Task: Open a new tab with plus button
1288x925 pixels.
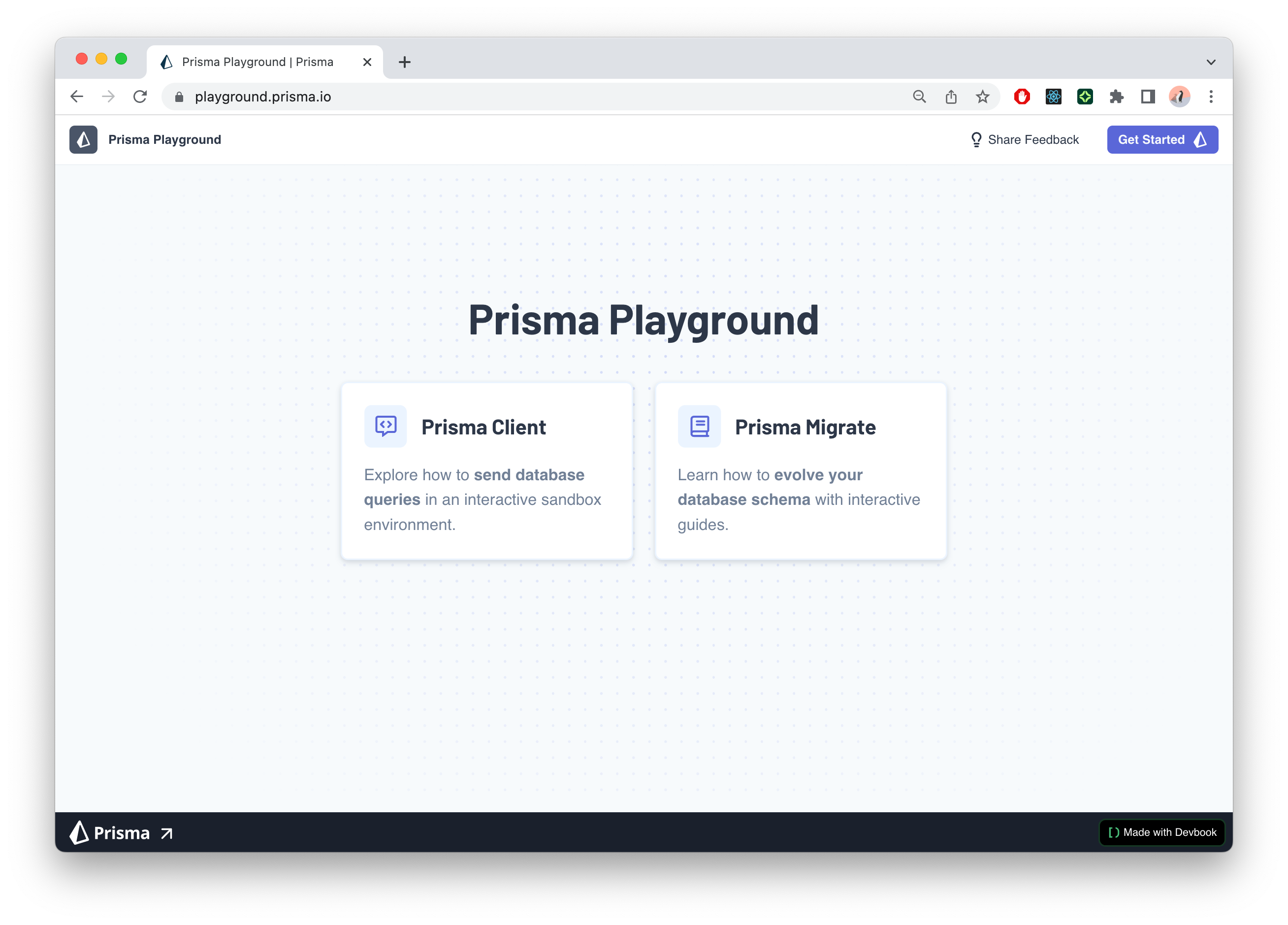Action: pyautogui.click(x=404, y=62)
